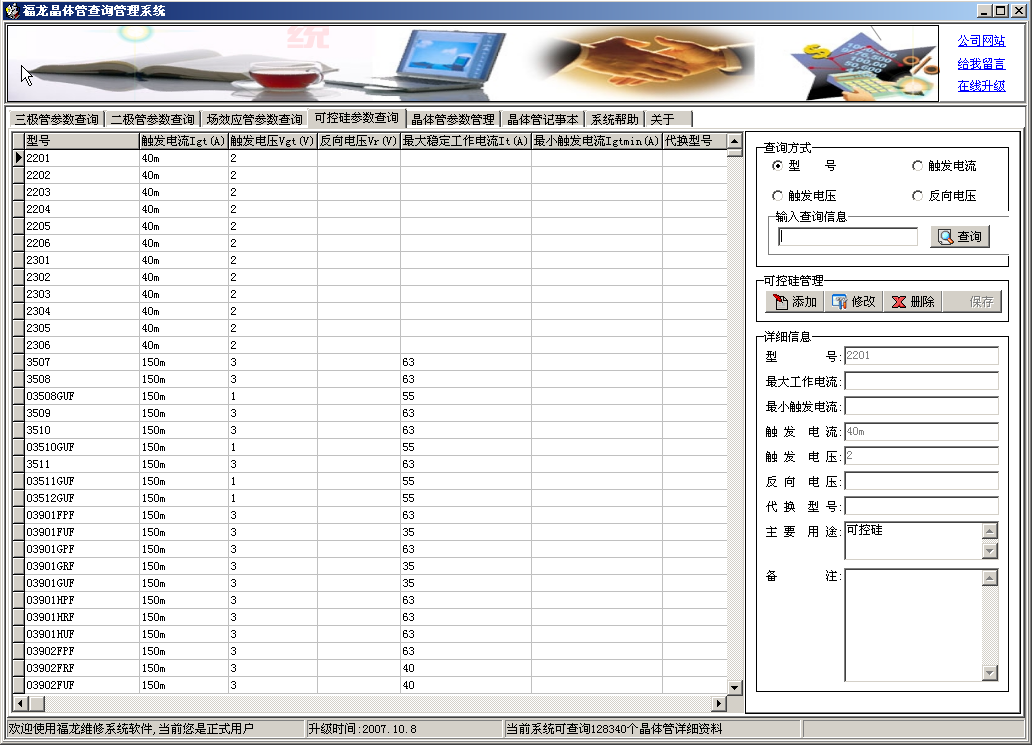The height and width of the screenshot is (745, 1032).
Task: Click the 备注 box scroll up arrow
Action: click(x=990, y=578)
